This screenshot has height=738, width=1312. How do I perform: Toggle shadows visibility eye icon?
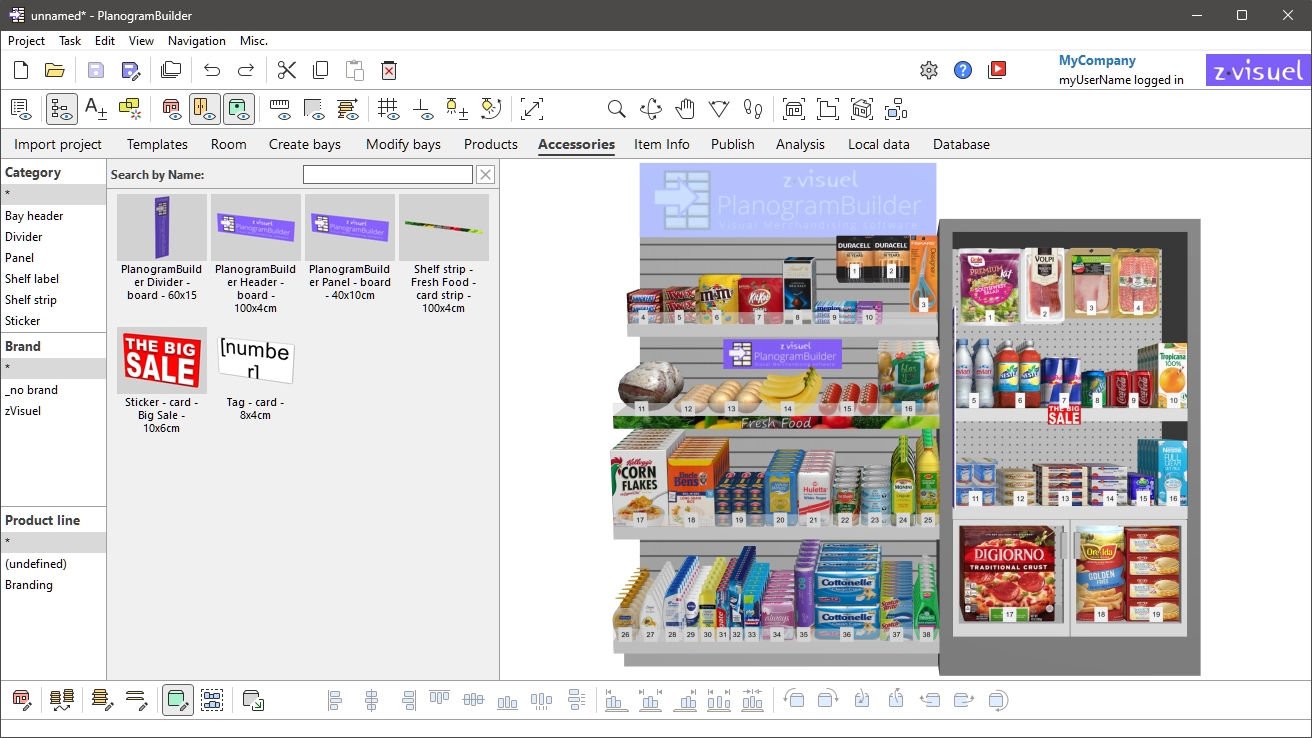tap(314, 108)
